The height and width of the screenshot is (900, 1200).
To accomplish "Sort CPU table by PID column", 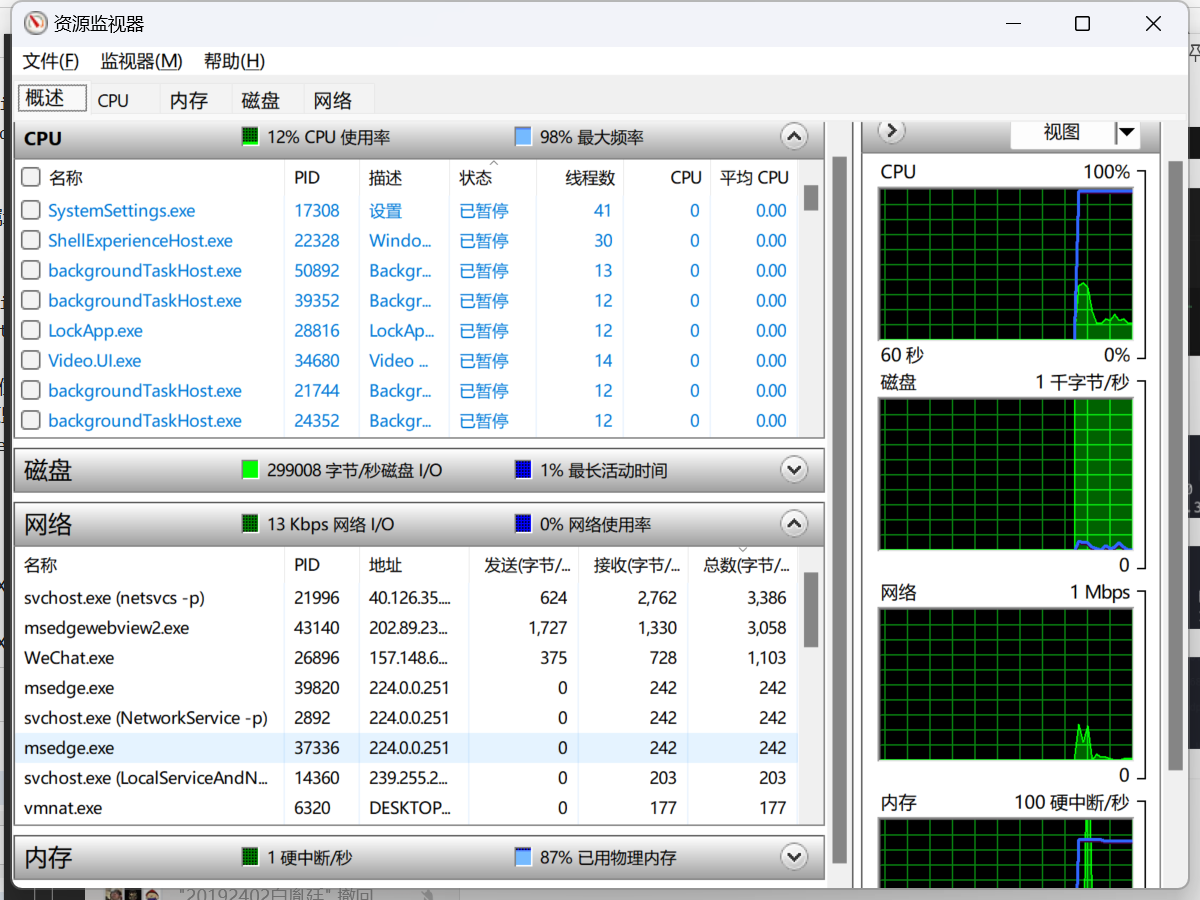I will [x=321, y=177].
